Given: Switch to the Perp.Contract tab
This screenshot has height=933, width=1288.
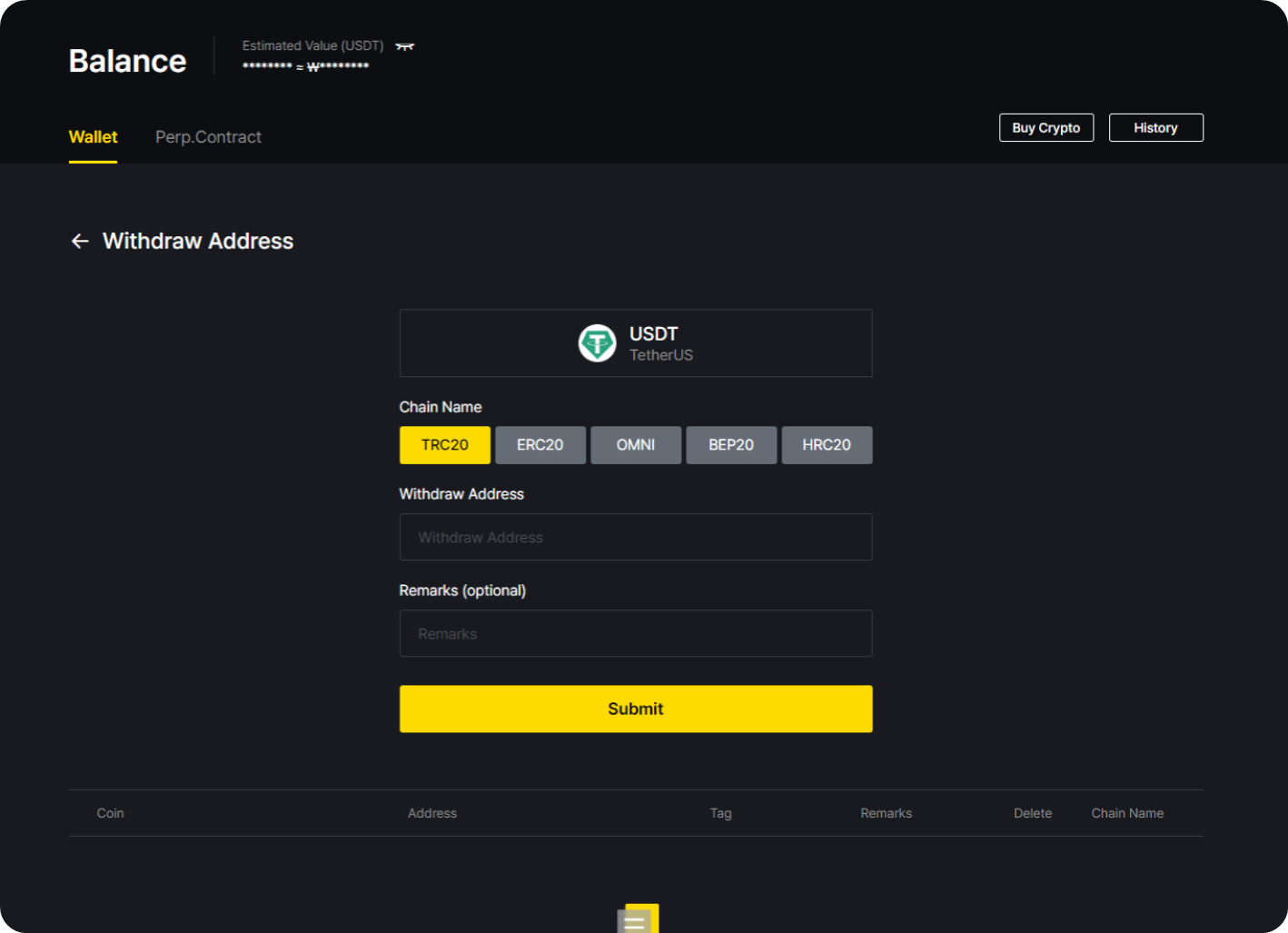Looking at the screenshot, I should click(x=208, y=137).
